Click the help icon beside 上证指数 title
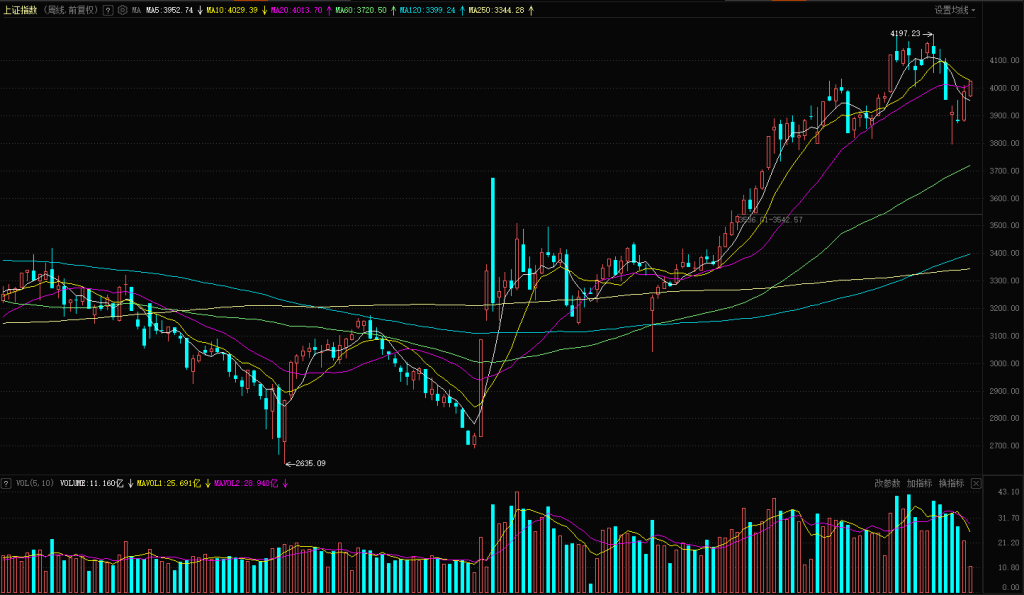The image size is (1024, 595). click(108, 10)
